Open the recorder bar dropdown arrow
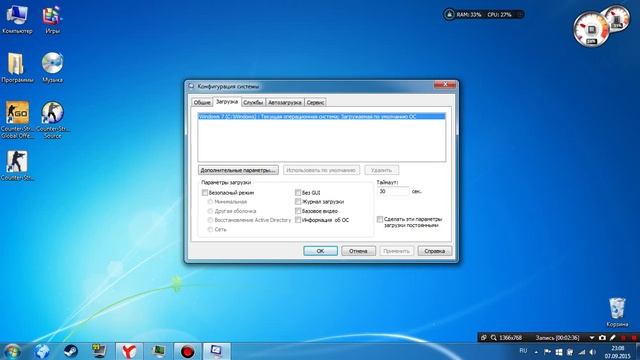Screen dimensions: 640x360 point(591,338)
